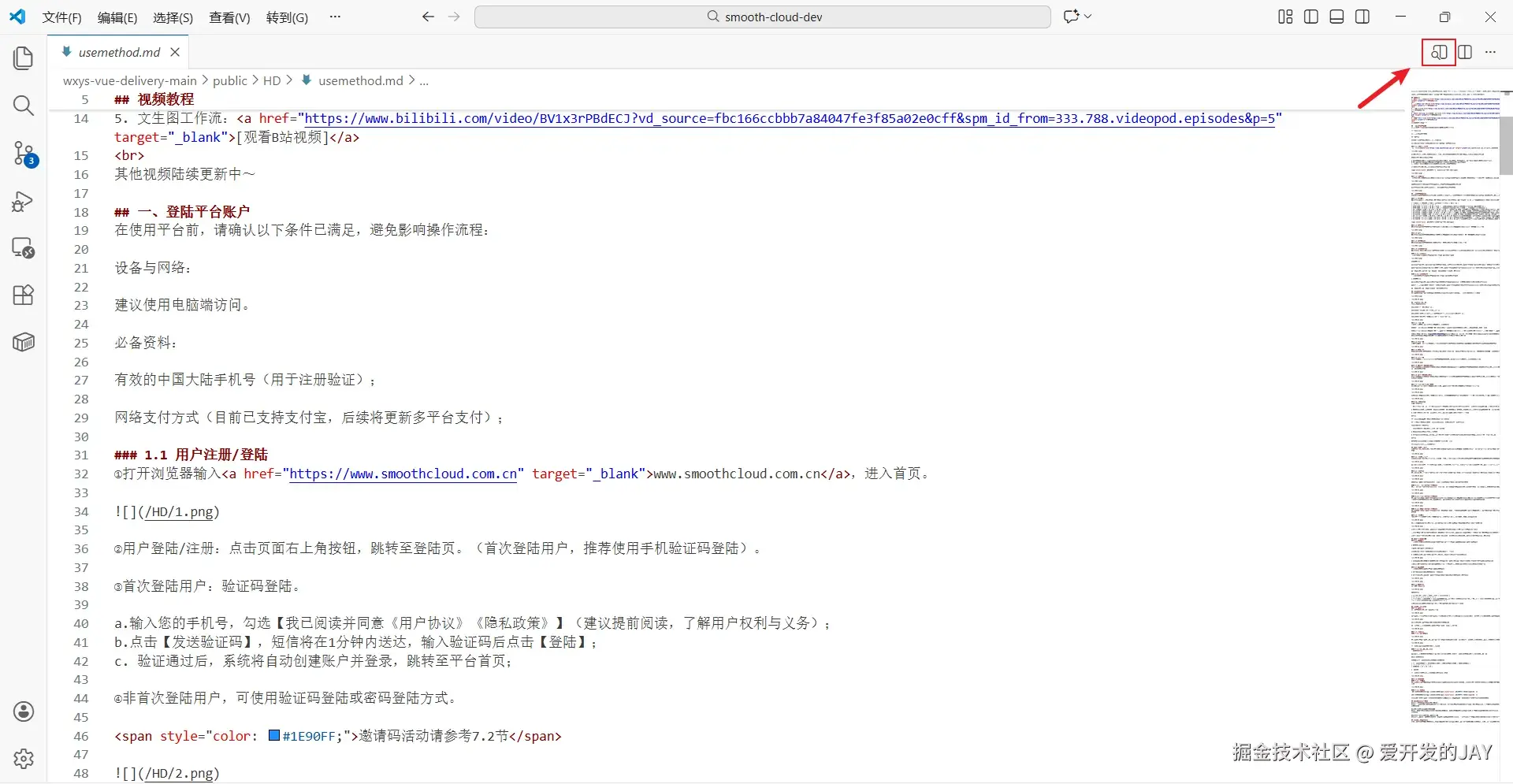This screenshot has height=784, width=1513.
Task: Toggle the bottom panel visibility
Action: 1336,16
